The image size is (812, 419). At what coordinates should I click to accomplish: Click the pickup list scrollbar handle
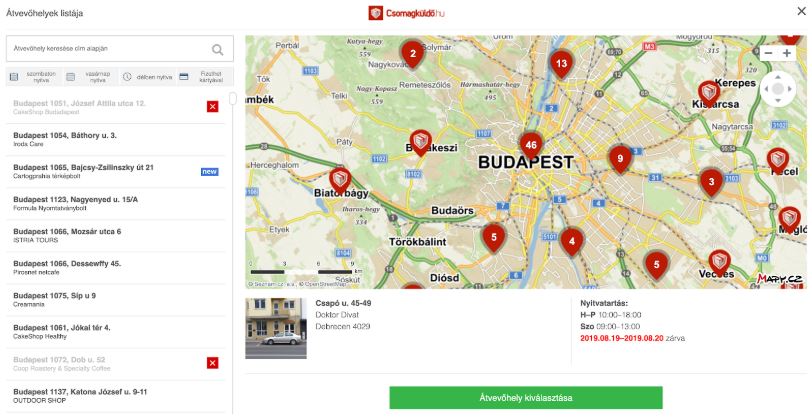(233, 98)
